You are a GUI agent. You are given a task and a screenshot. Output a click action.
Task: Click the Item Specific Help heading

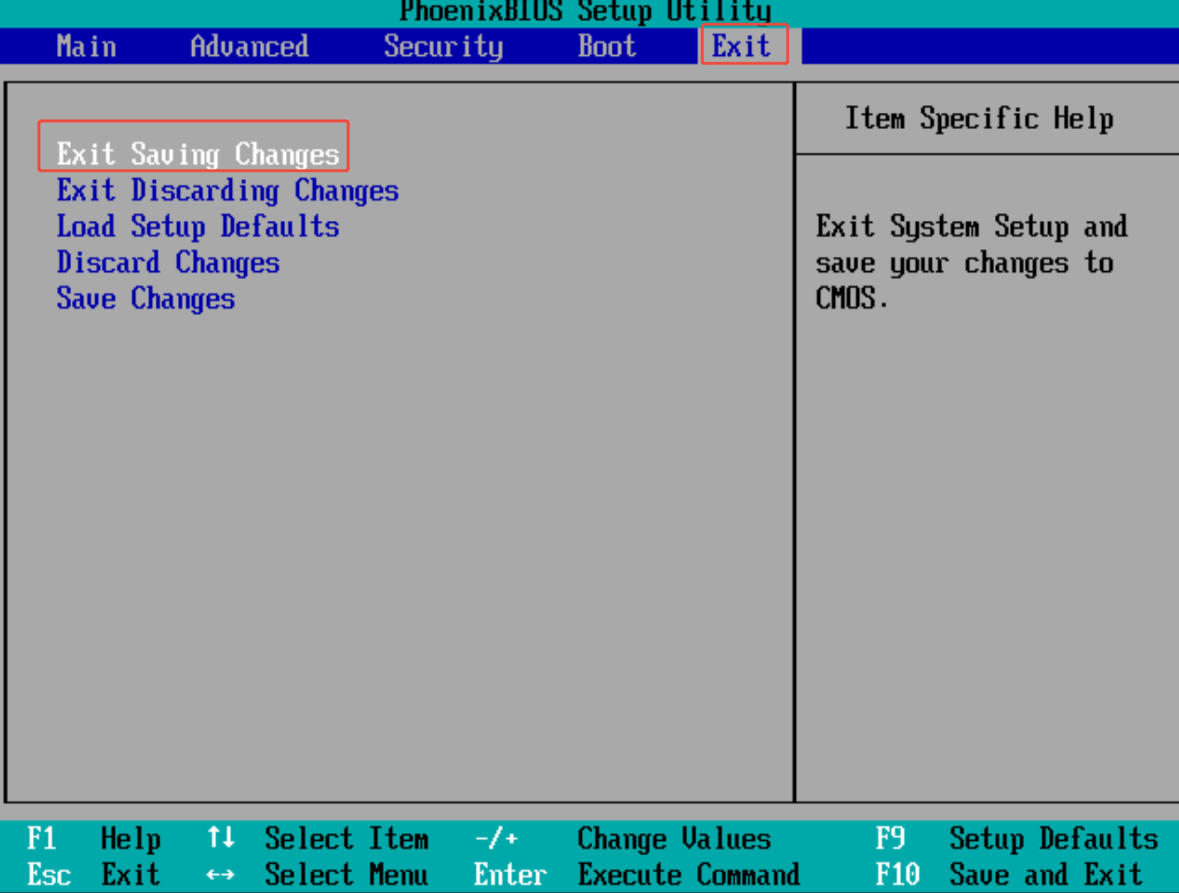979,119
